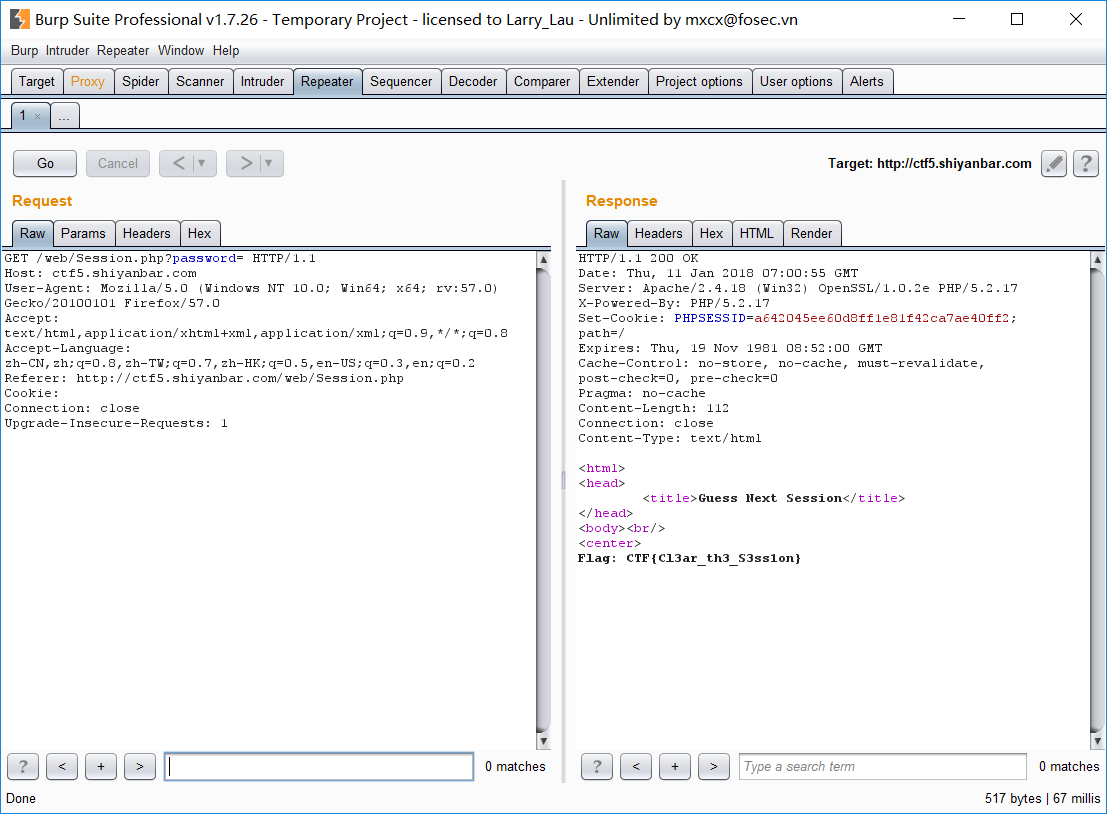Open the Intruder menu in the menu bar

click(x=68, y=51)
